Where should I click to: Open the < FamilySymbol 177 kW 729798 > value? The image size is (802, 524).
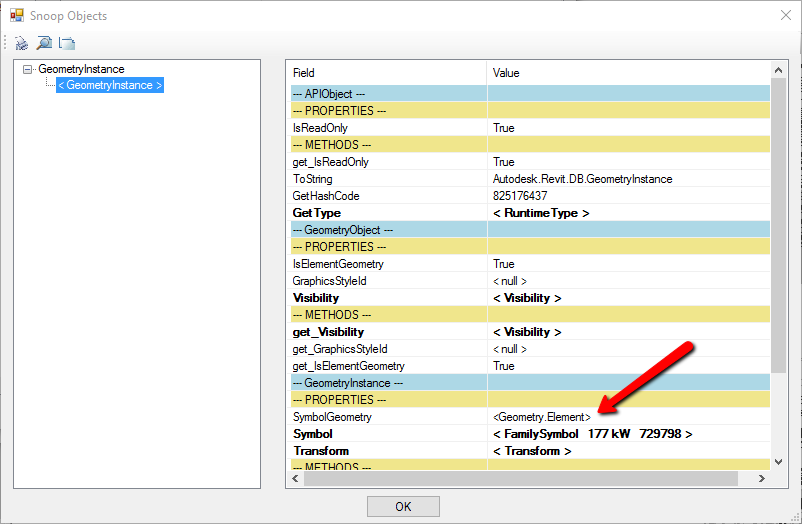(592, 434)
